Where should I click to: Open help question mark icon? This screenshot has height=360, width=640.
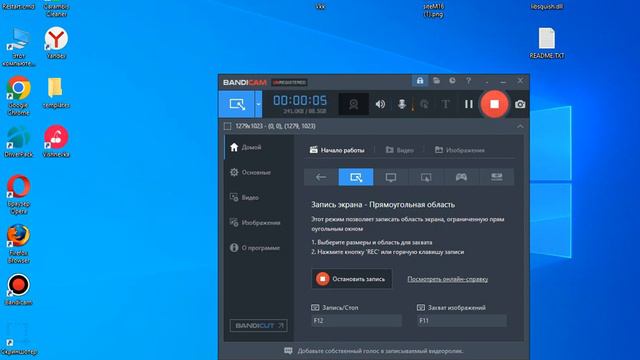pyautogui.click(x=469, y=81)
